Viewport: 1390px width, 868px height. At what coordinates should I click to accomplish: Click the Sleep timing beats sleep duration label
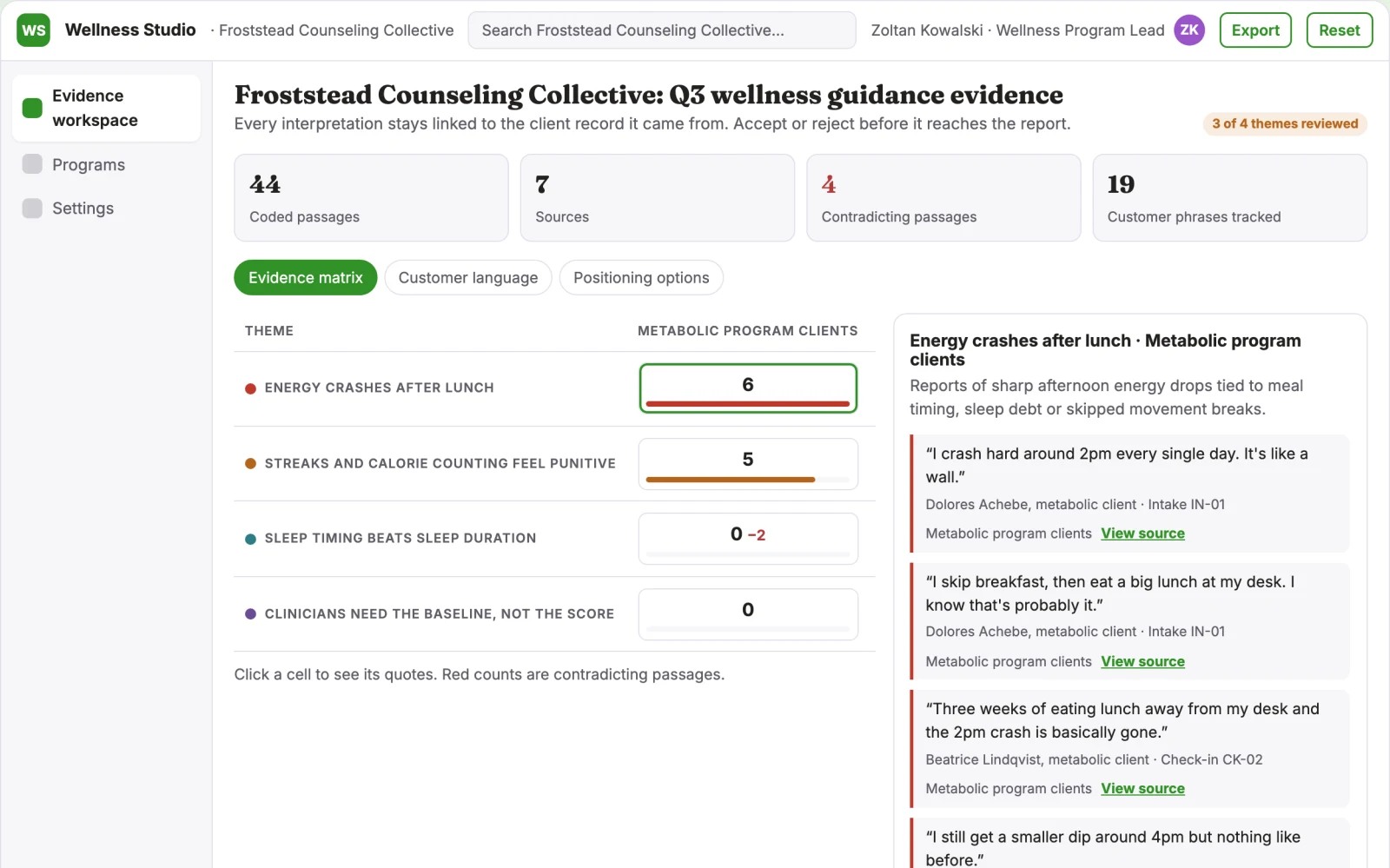[x=400, y=539]
